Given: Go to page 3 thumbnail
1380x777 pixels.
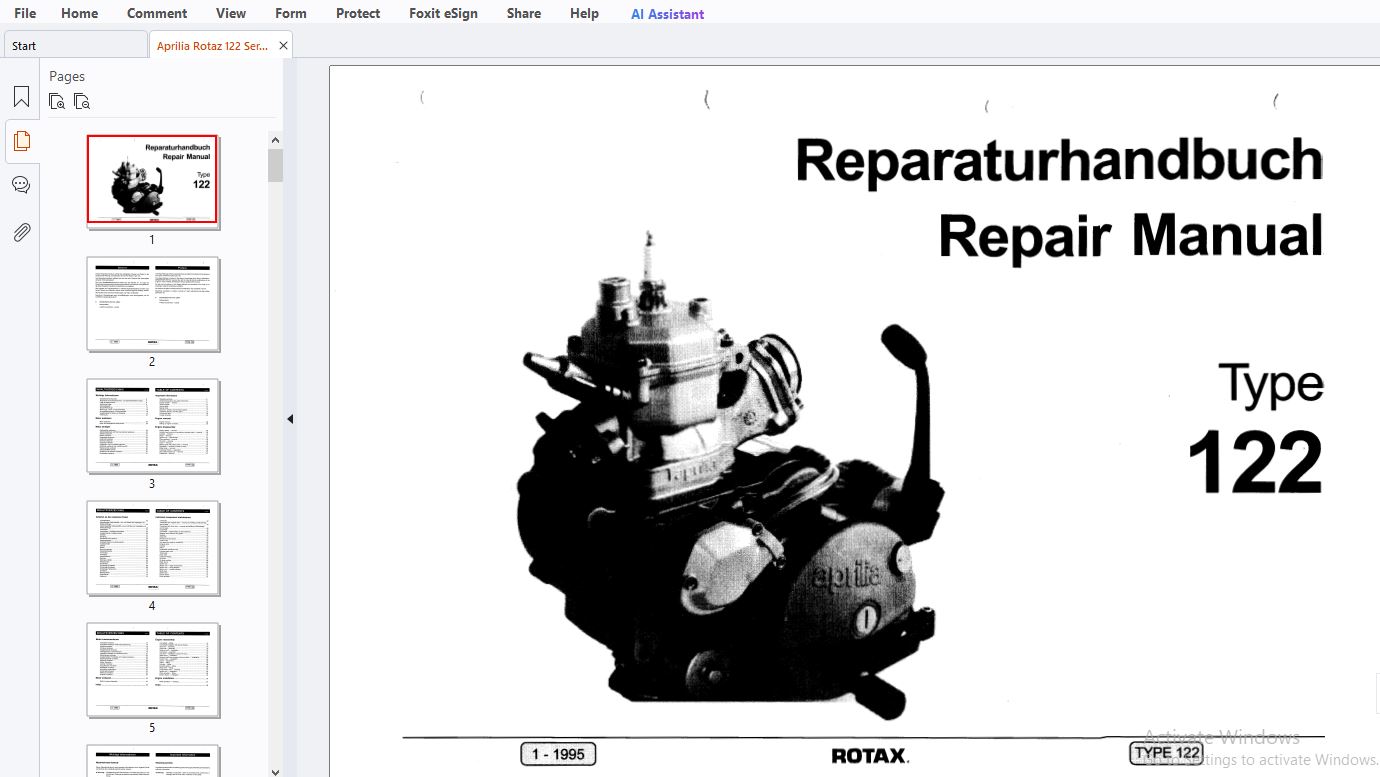Looking at the screenshot, I should [153, 426].
